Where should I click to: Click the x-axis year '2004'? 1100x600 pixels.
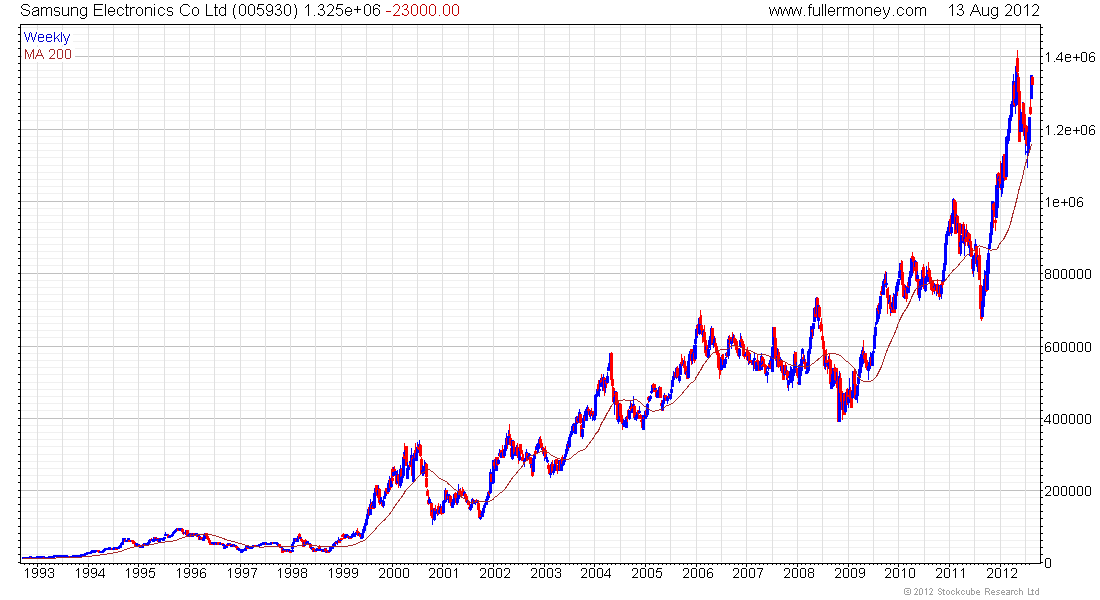click(596, 573)
